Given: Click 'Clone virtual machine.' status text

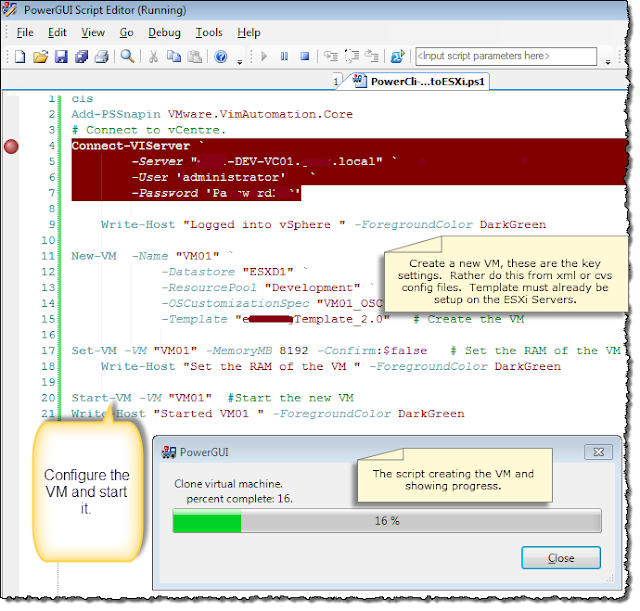Looking at the screenshot, I should (228, 484).
